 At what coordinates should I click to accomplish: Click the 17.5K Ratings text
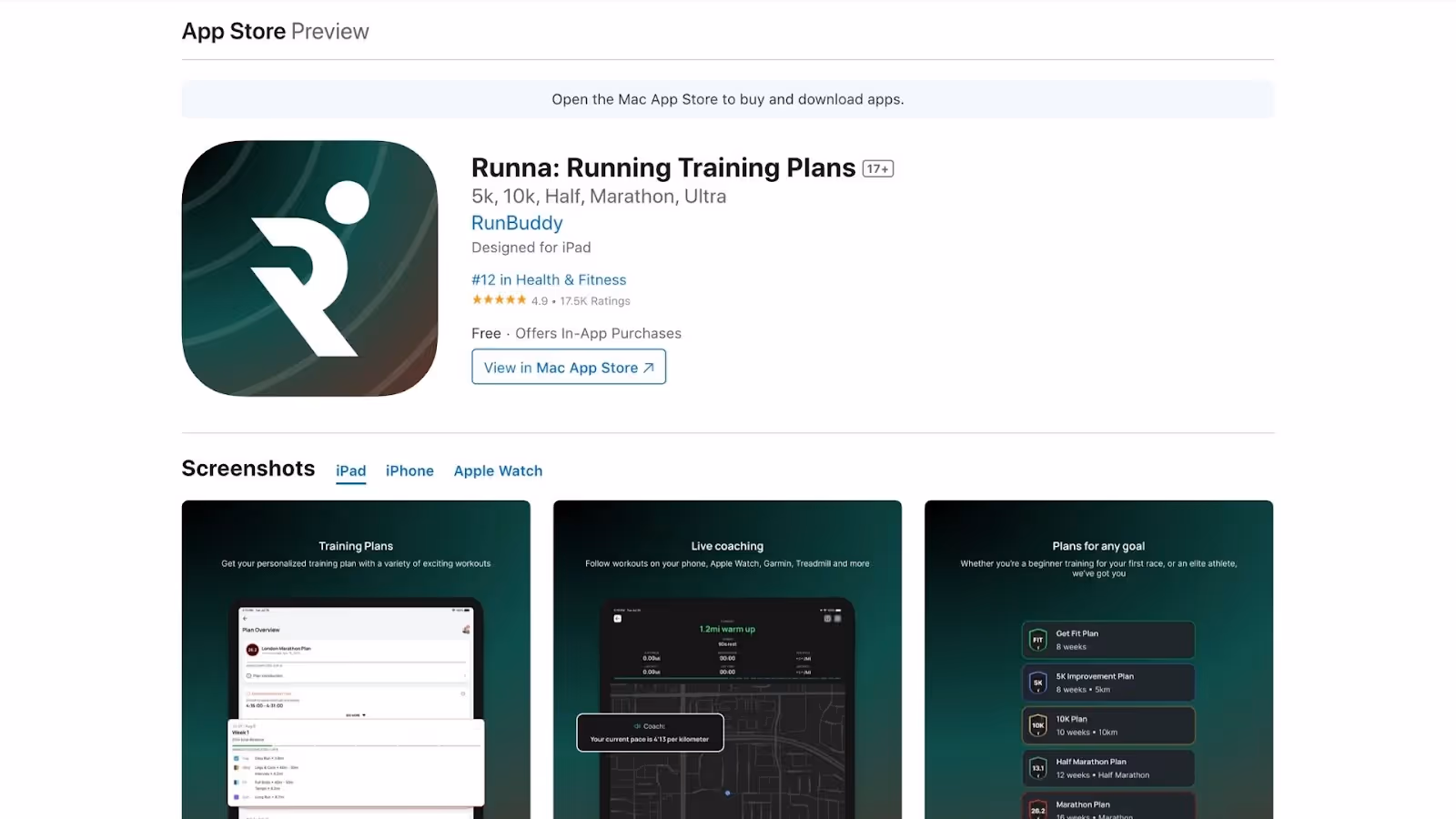click(x=595, y=301)
